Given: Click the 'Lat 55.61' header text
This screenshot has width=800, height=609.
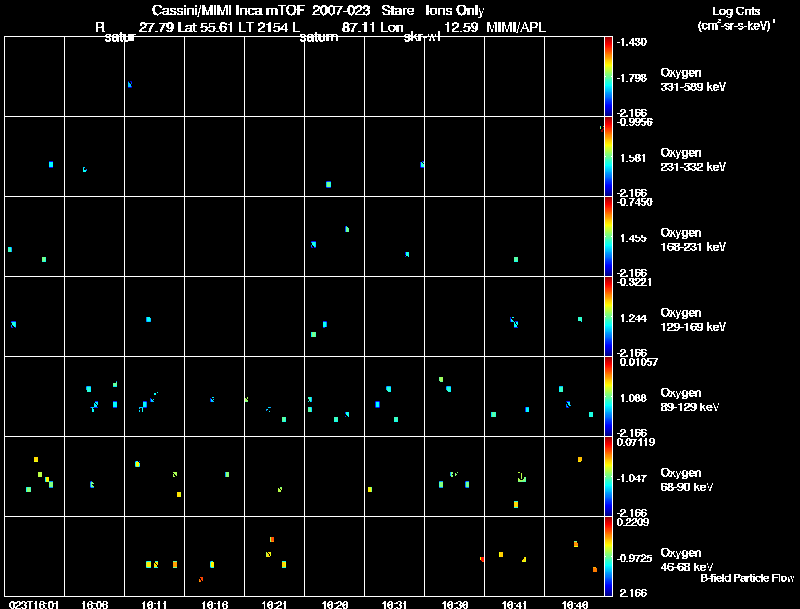Looking at the screenshot, I should click(206, 28).
